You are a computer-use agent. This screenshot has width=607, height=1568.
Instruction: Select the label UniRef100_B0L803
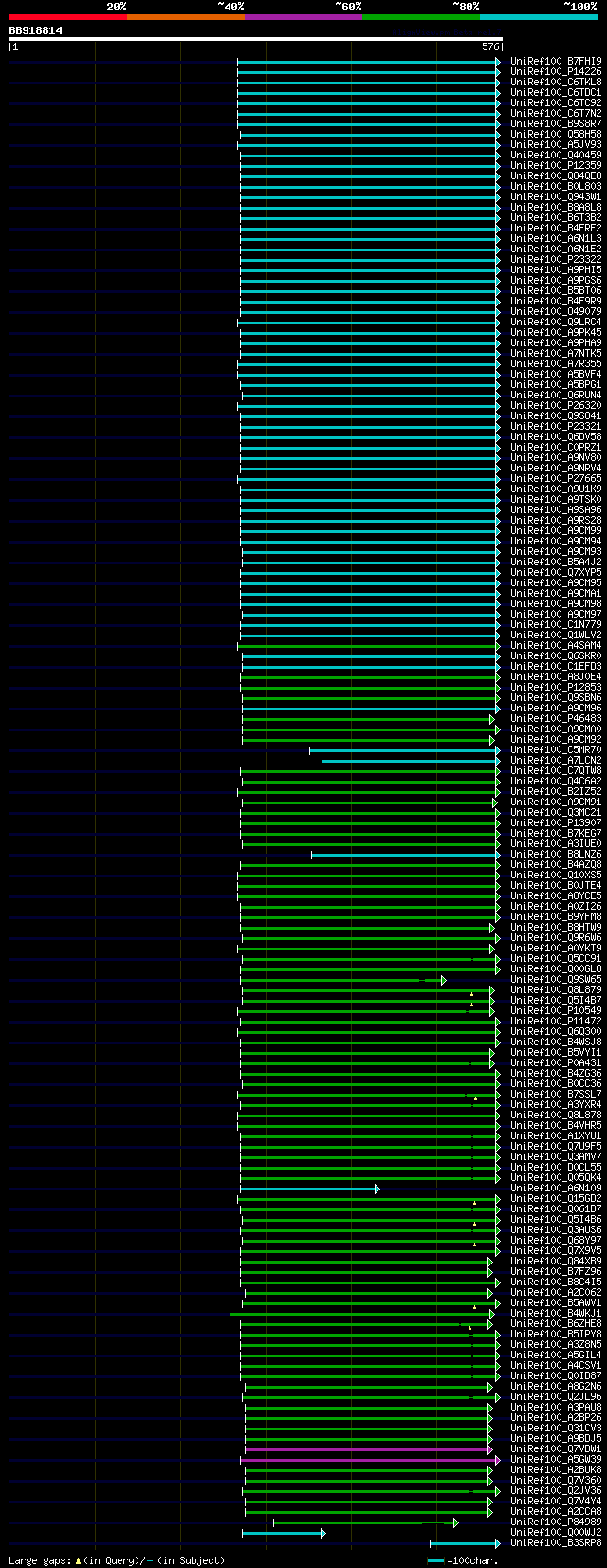(x=556, y=186)
